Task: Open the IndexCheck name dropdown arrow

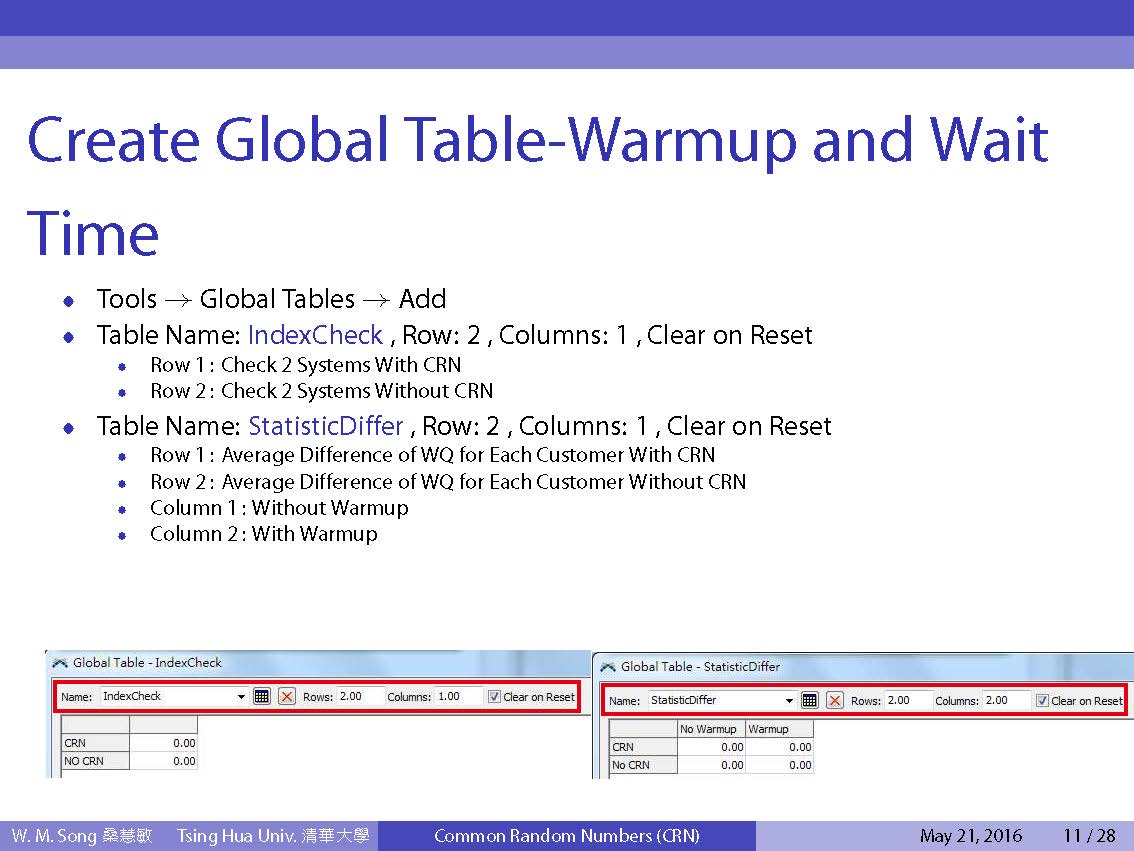Action: coord(241,696)
